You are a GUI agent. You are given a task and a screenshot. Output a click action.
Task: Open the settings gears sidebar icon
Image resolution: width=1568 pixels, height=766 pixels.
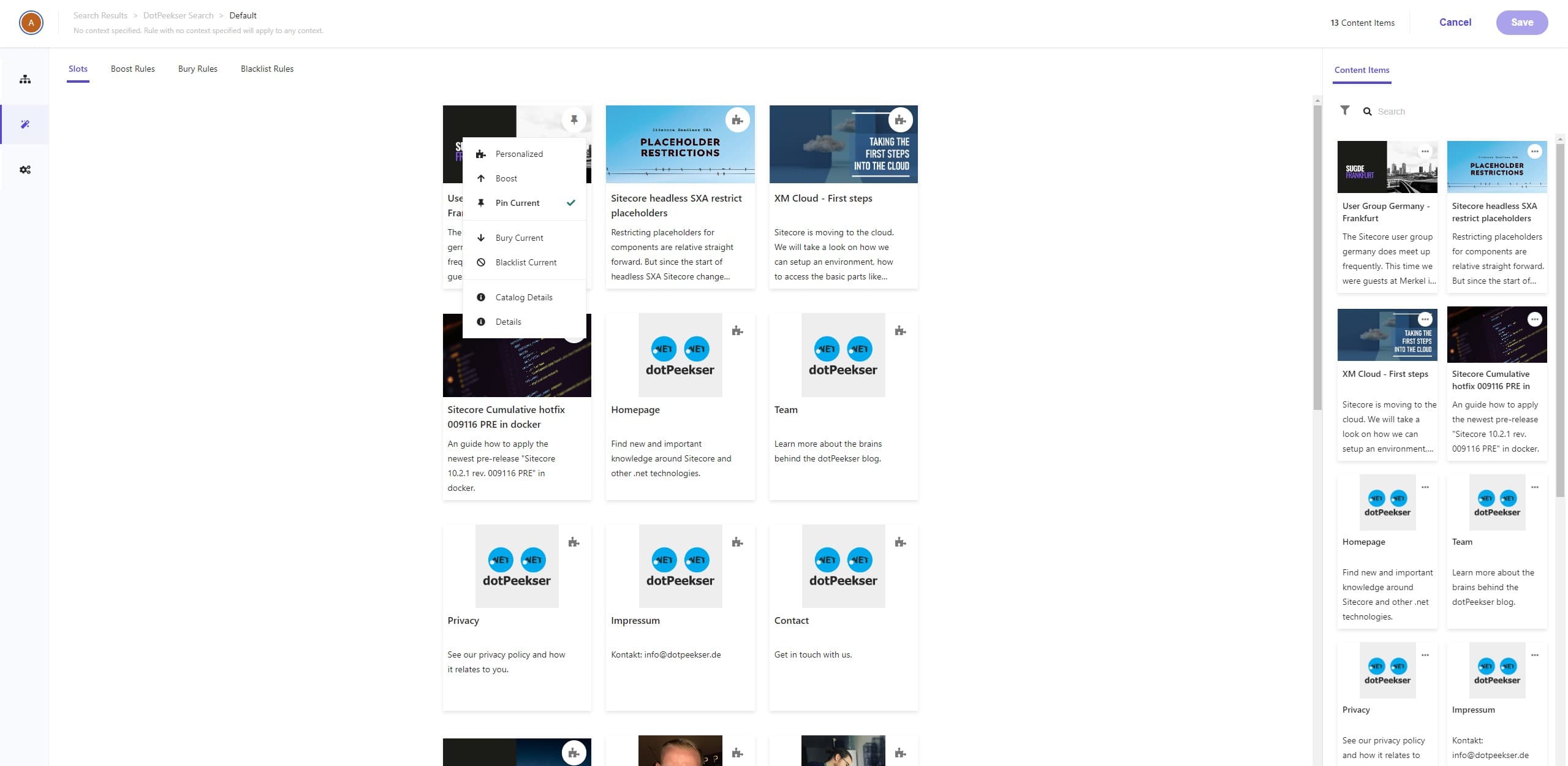[25, 170]
